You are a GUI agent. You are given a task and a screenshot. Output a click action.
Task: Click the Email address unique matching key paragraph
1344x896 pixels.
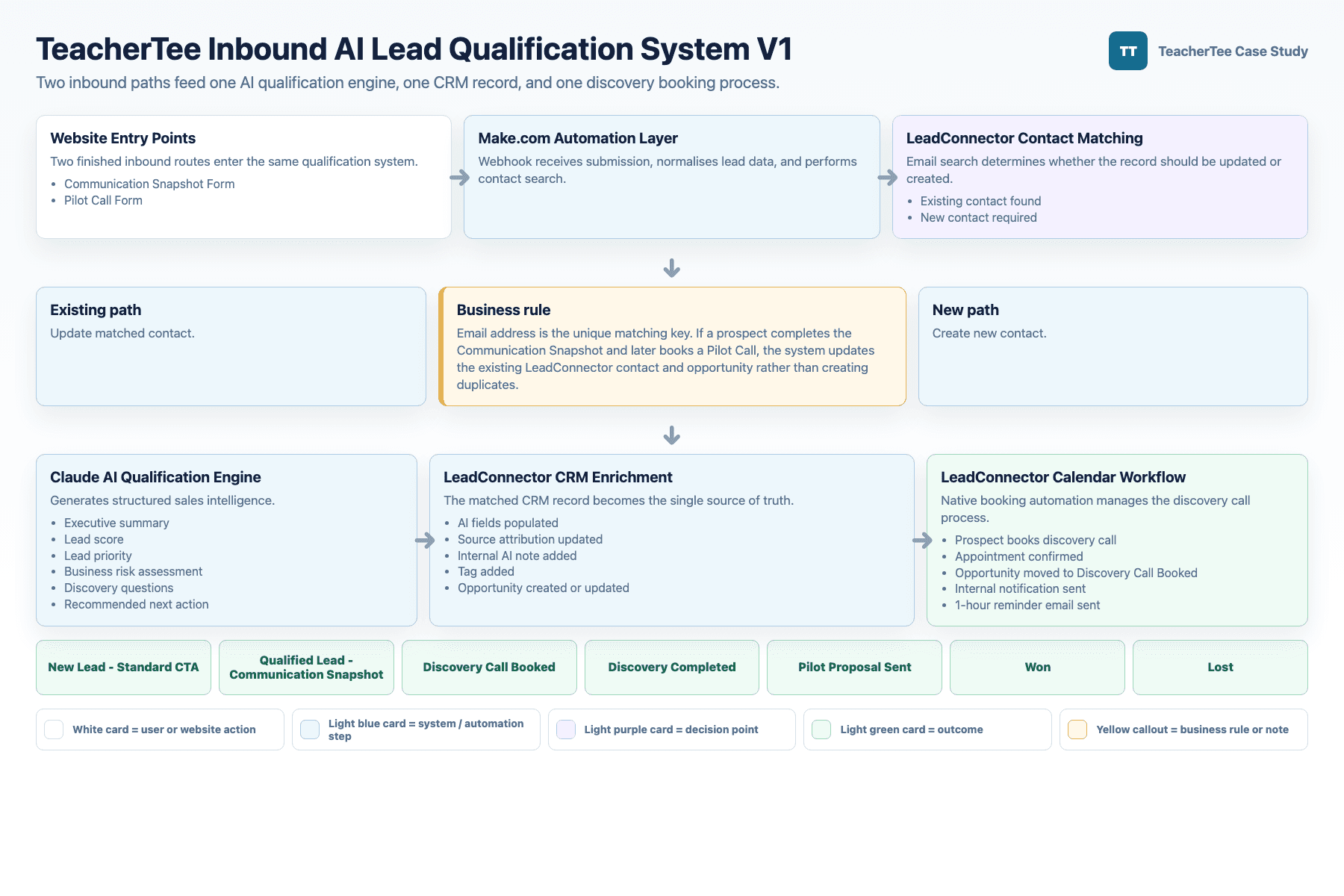click(665, 359)
